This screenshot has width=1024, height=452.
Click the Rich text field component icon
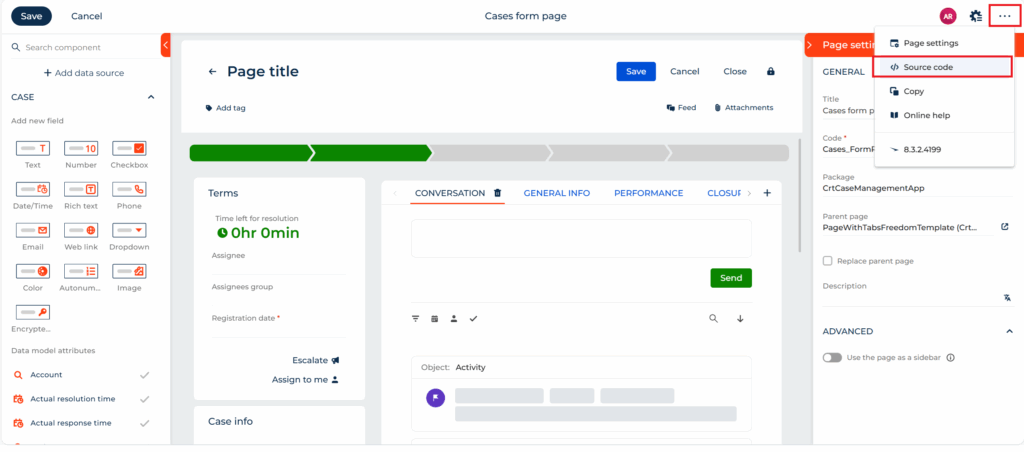(81, 189)
